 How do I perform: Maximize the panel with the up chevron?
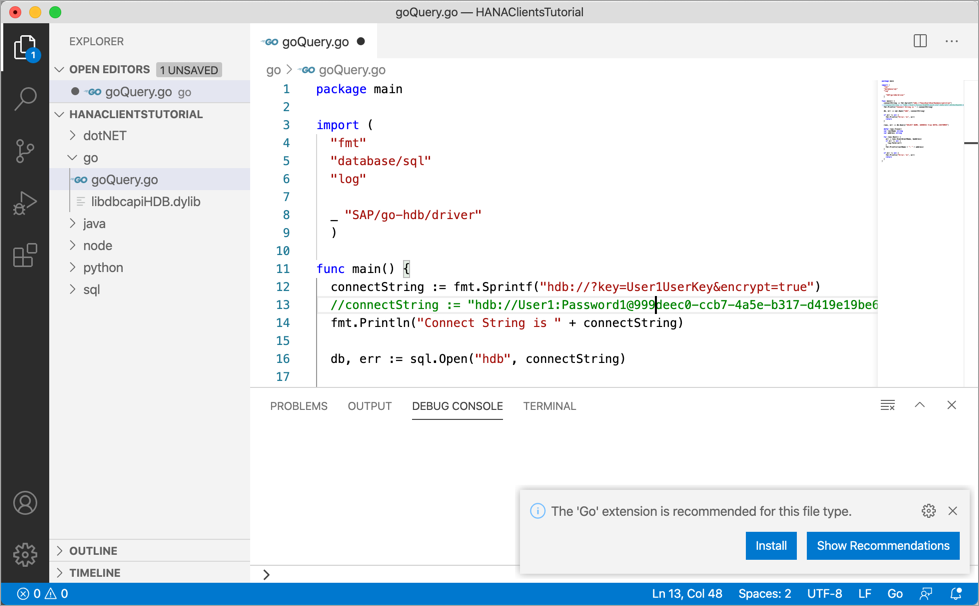coord(920,405)
